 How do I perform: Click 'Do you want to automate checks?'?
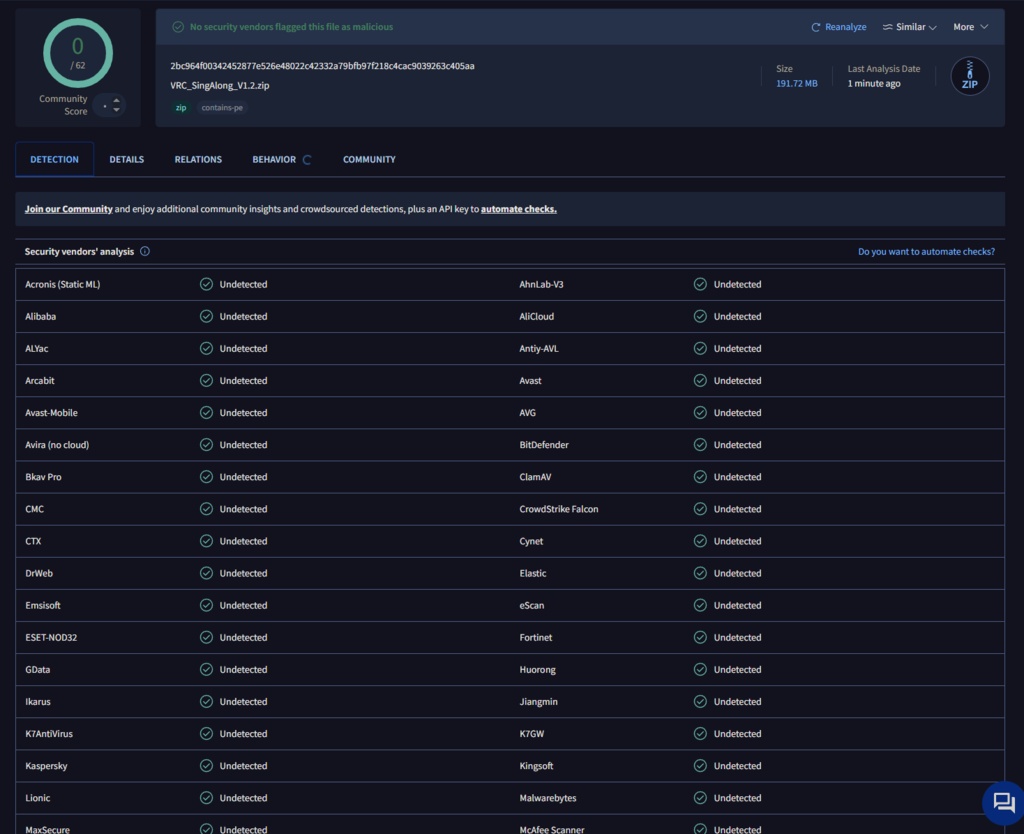(x=926, y=251)
